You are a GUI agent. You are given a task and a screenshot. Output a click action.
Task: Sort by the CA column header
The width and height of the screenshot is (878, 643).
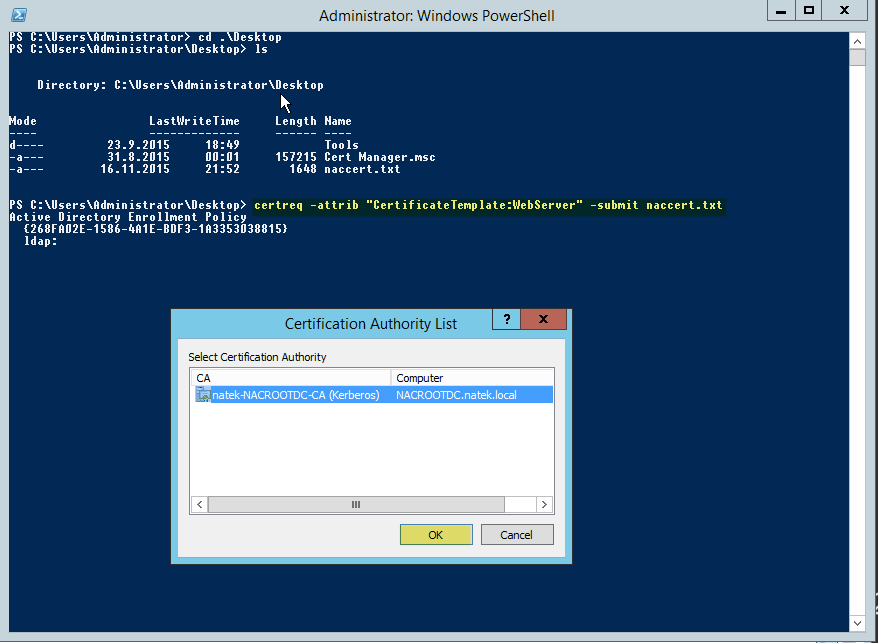[x=291, y=378]
